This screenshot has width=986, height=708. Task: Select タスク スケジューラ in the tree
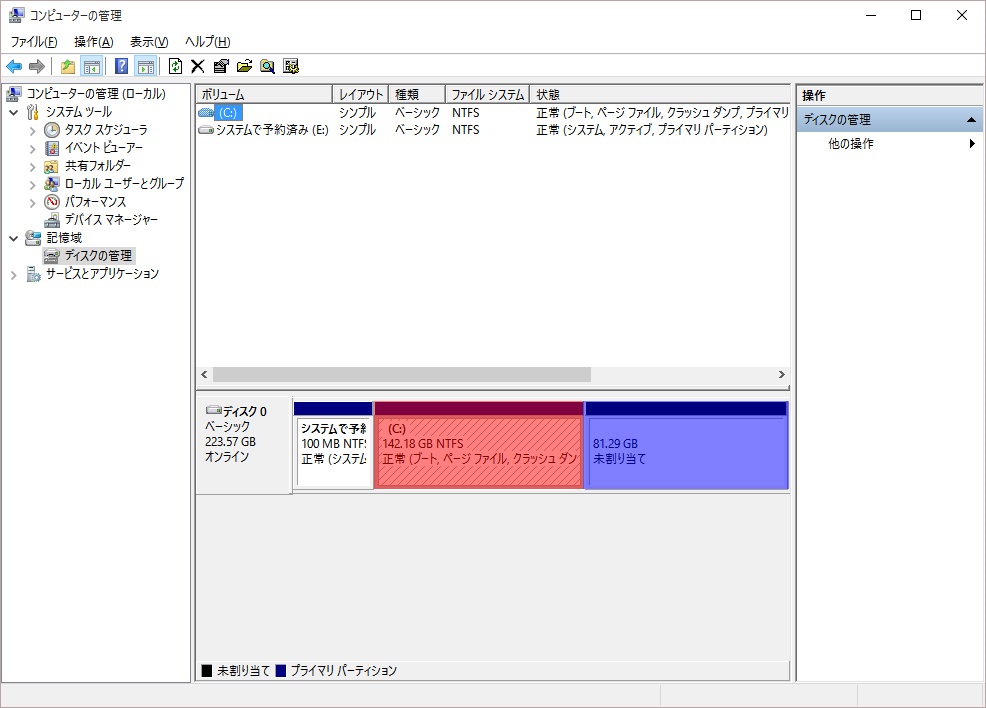tap(106, 130)
